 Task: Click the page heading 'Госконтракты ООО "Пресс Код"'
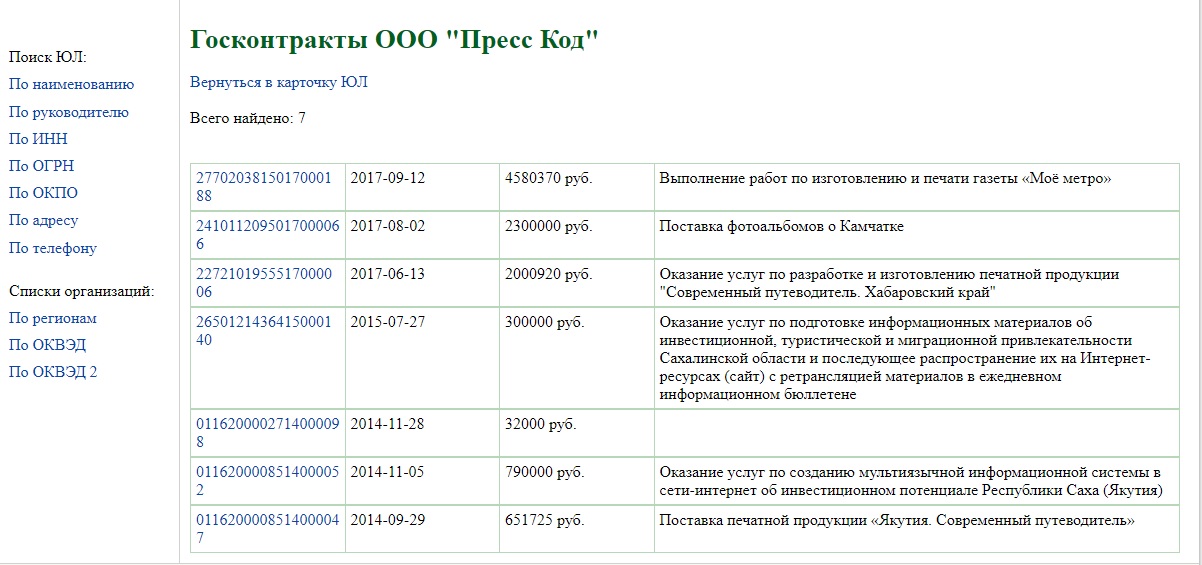pyautogui.click(x=393, y=41)
